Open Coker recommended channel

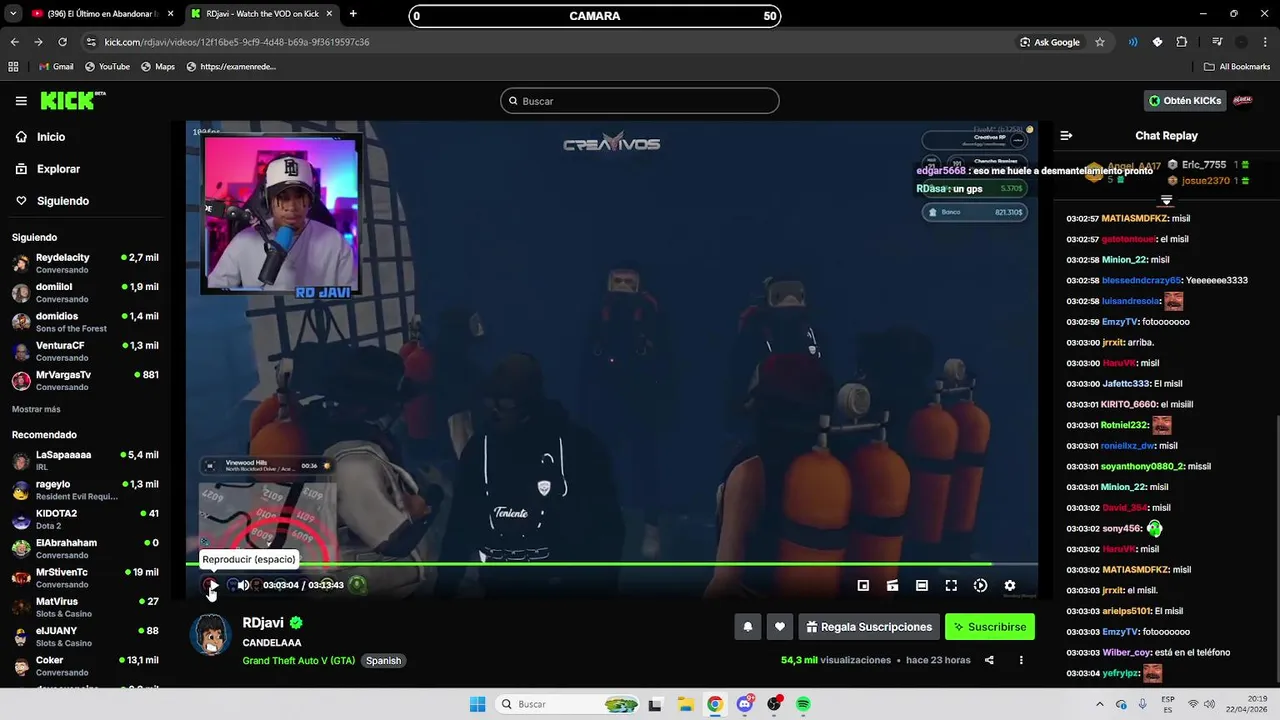tap(85, 666)
